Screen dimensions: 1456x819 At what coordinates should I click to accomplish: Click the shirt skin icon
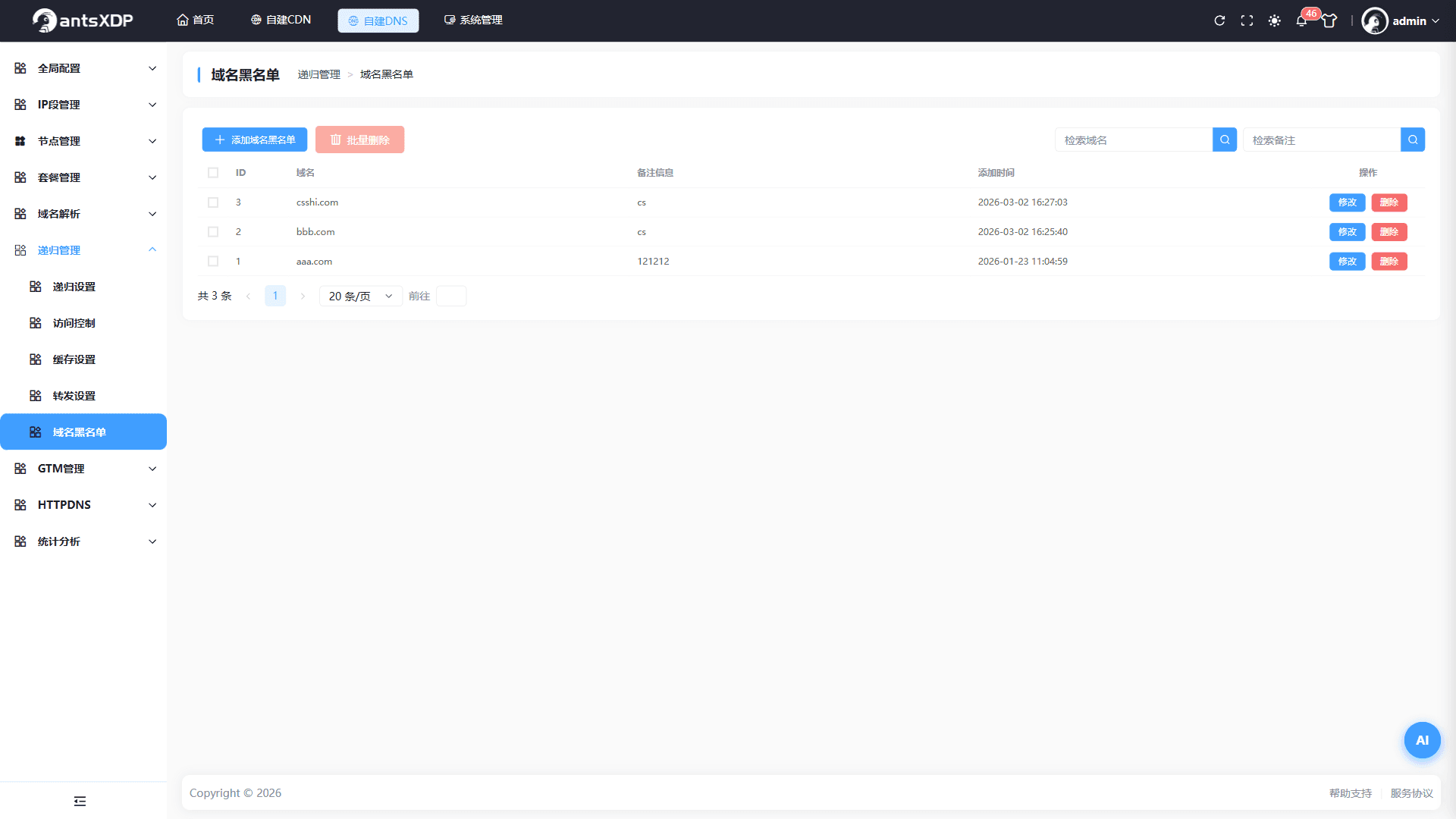[x=1329, y=20]
